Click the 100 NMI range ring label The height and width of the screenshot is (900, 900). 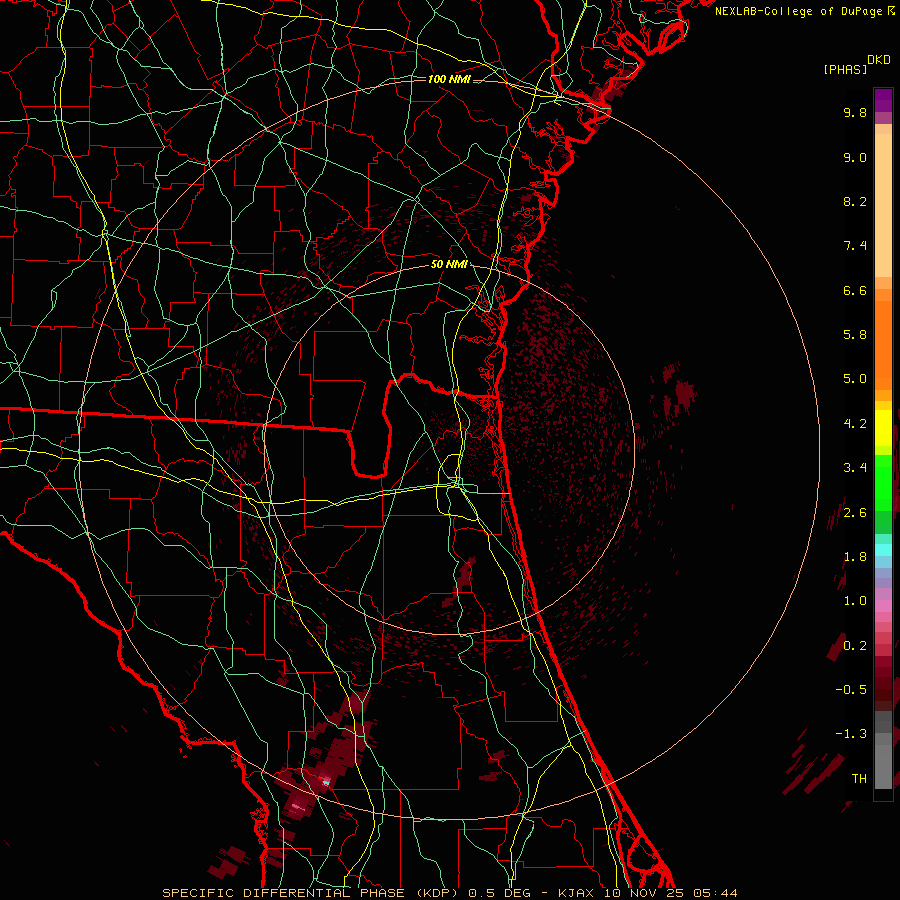coord(449,79)
